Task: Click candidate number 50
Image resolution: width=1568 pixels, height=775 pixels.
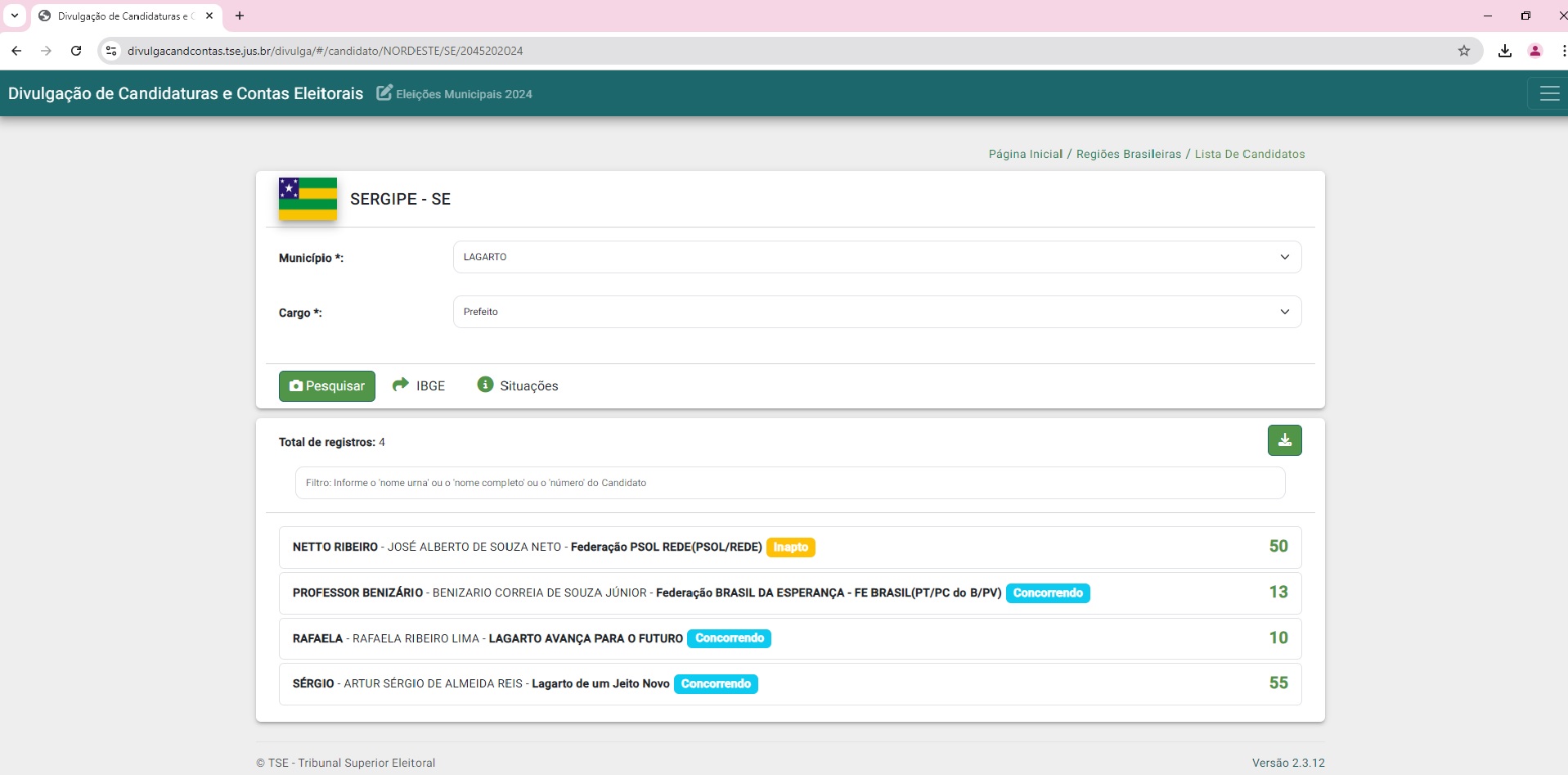Action: (1278, 547)
